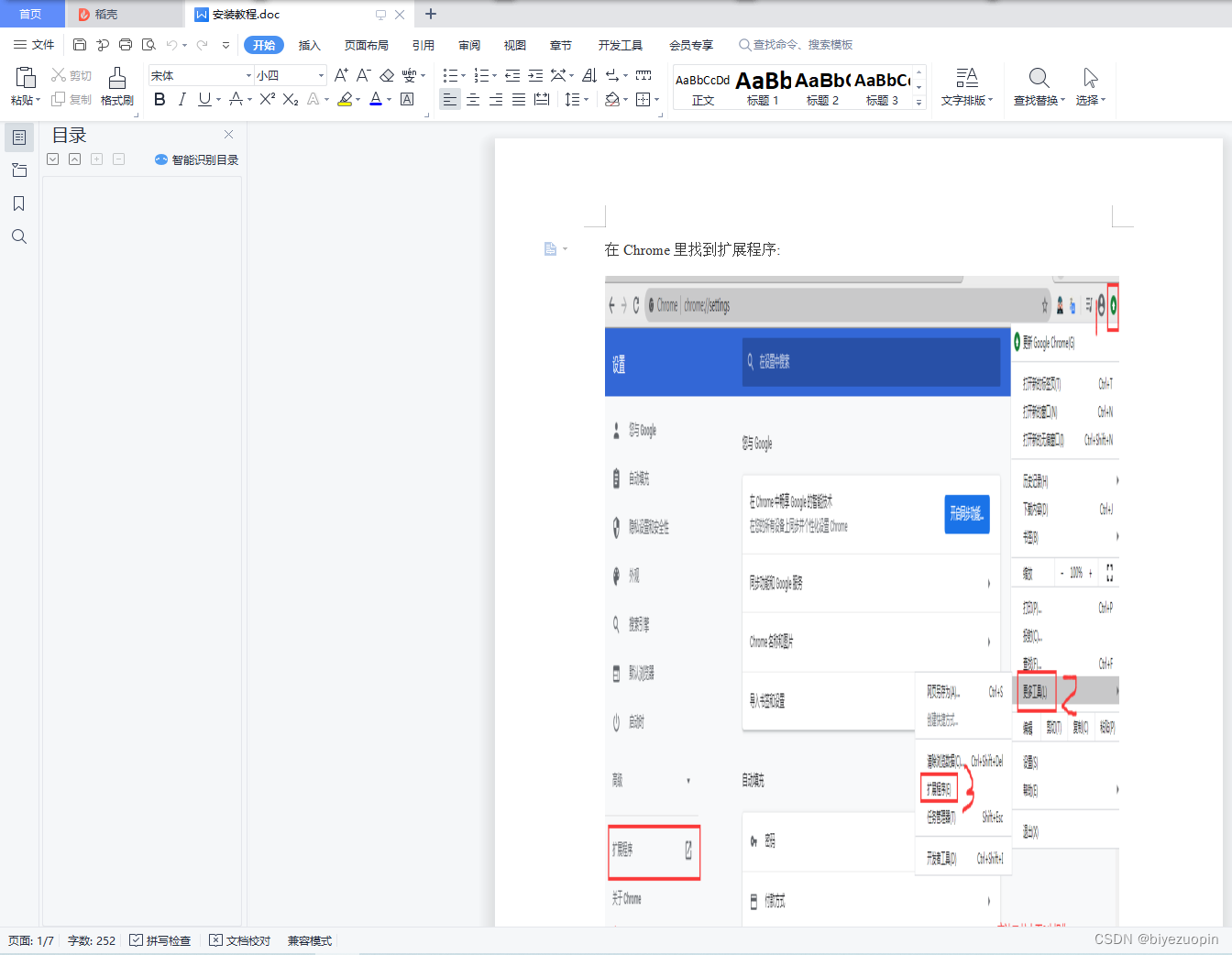Decrease paragraph indent icon

(x=512, y=75)
